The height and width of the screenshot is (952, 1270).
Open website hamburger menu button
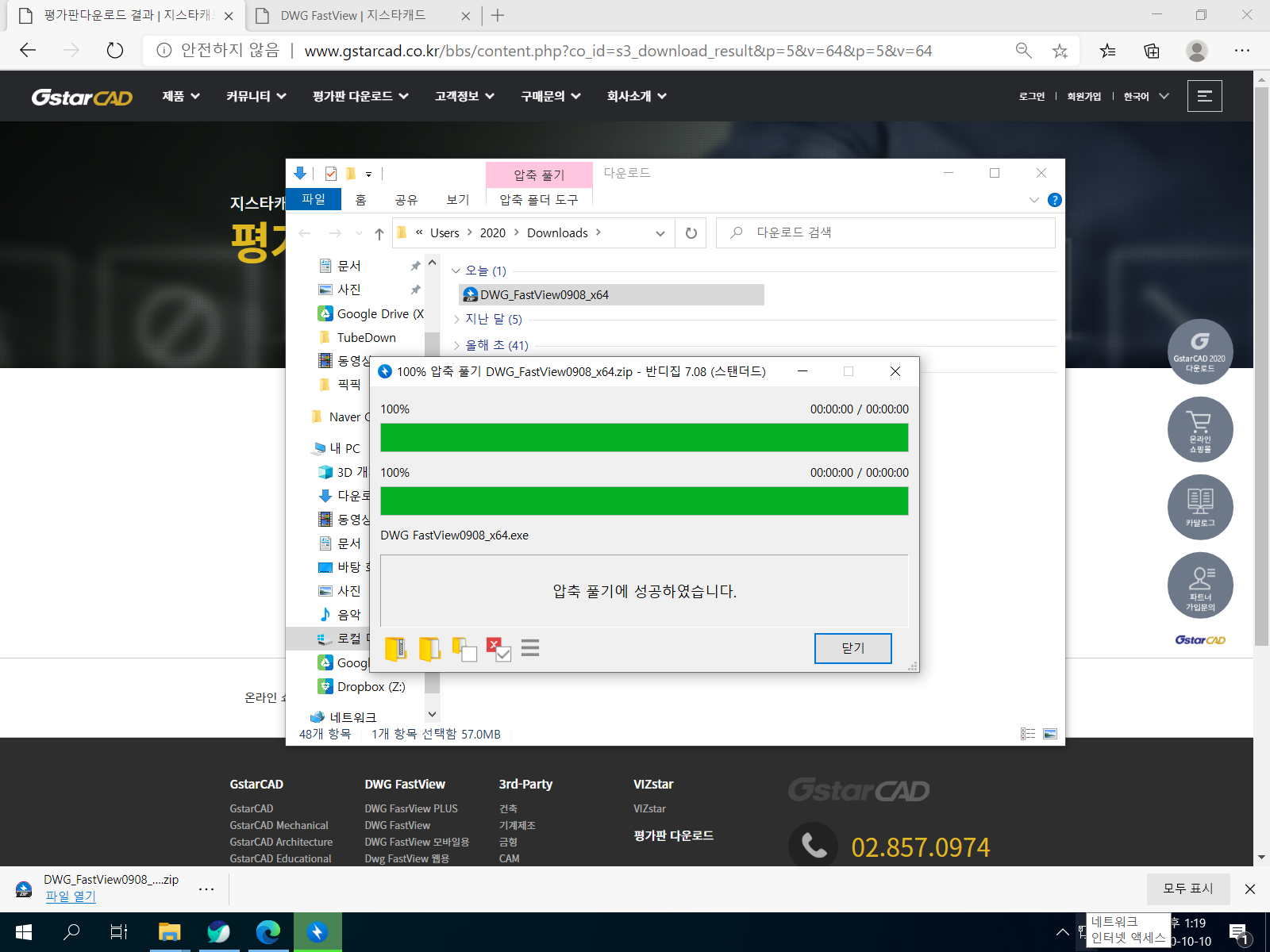click(1204, 96)
